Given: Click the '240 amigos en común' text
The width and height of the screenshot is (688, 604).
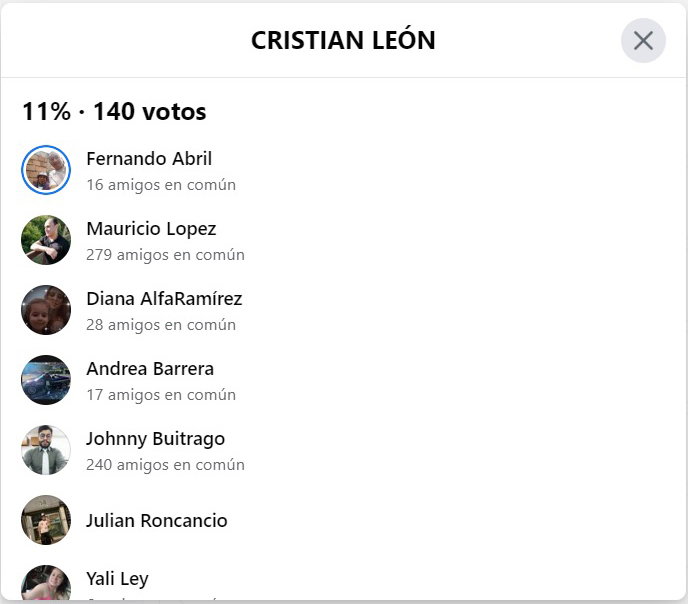Looking at the screenshot, I should pos(165,464).
